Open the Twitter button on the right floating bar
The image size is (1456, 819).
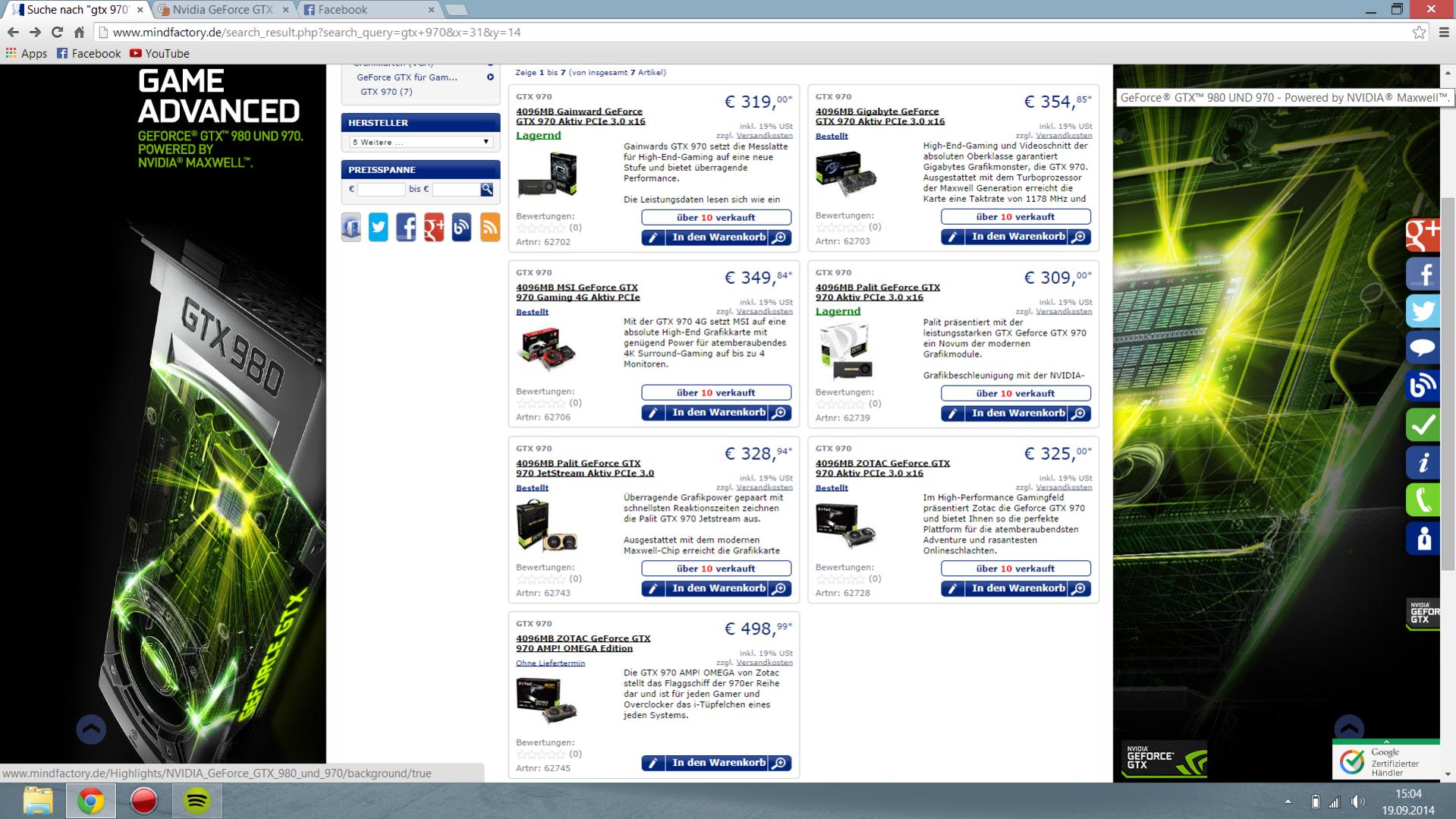point(1423,311)
